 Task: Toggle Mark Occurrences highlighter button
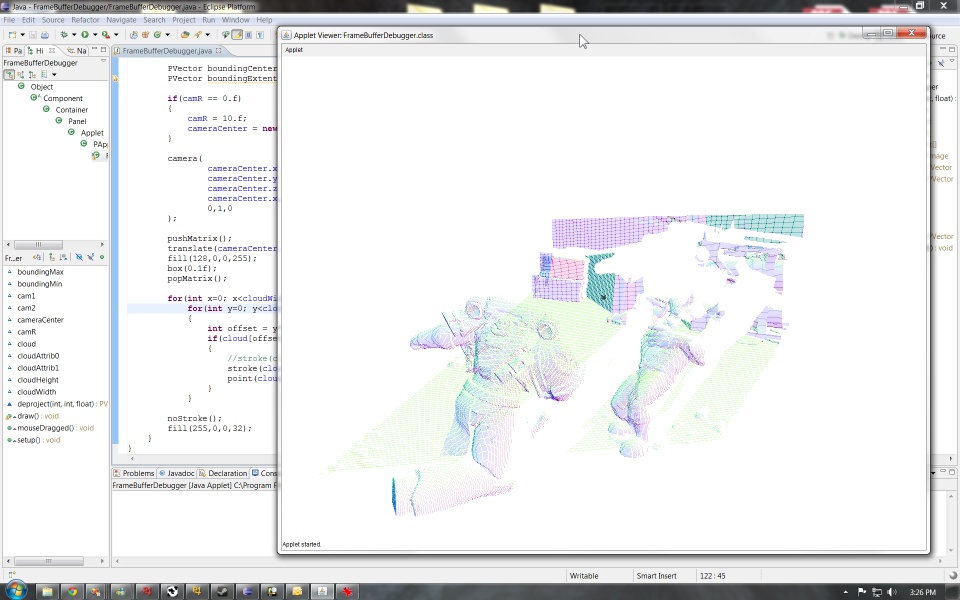tap(237, 35)
